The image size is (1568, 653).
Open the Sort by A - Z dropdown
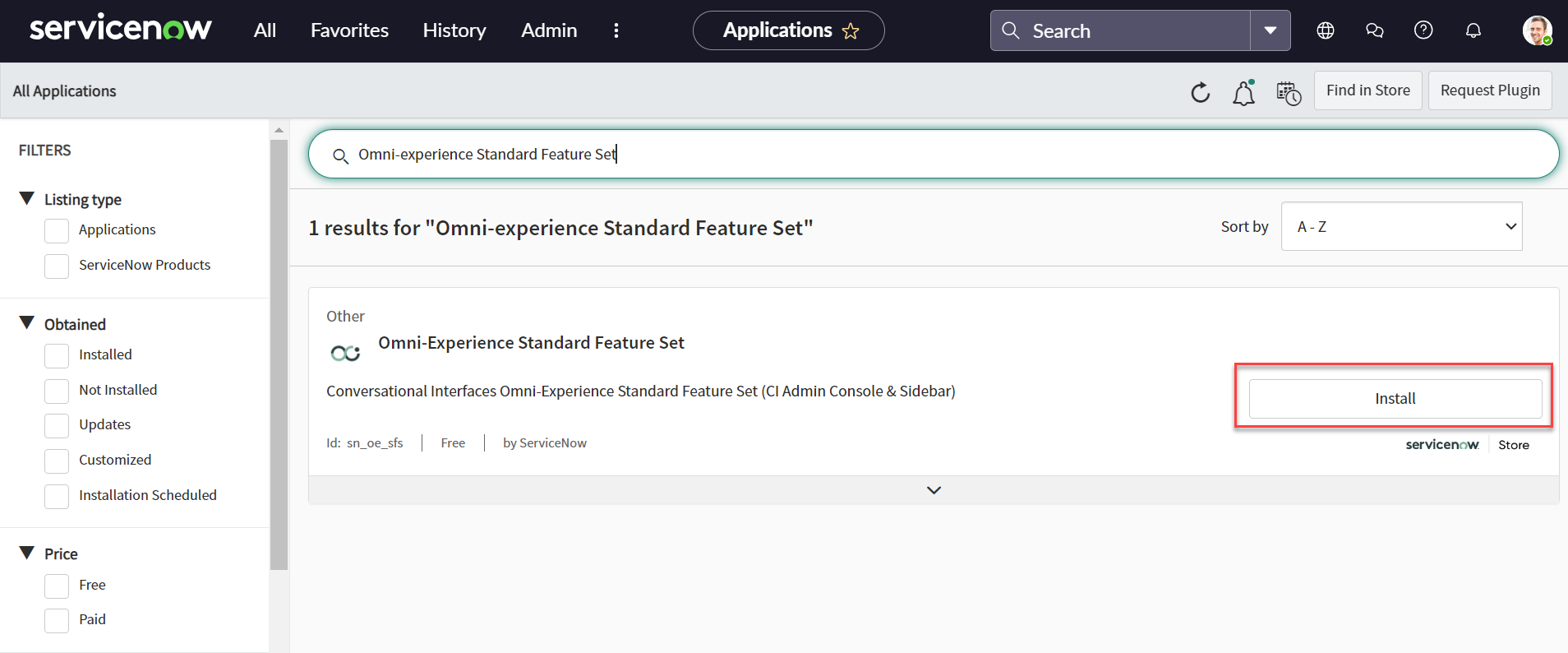[x=1401, y=226]
